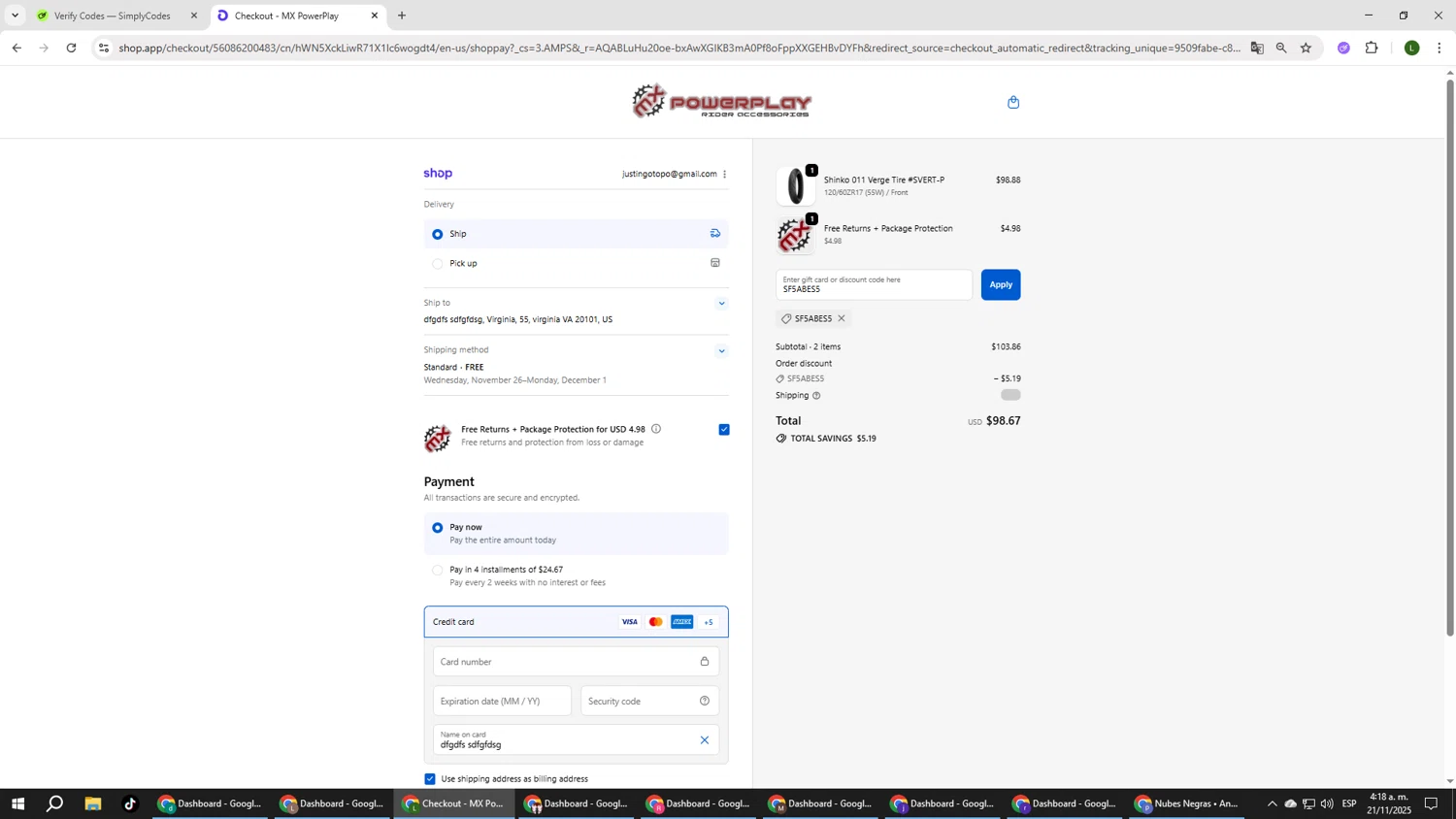Close the Verify Codes tab

point(193,16)
